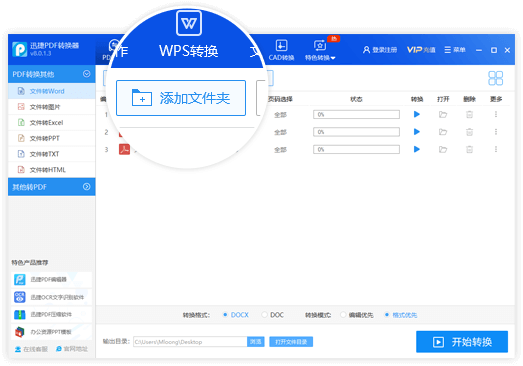Viewport: 523px width, 366px height.
Task: Open the 菜单 hamburger menu
Action: [x=455, y=50]
